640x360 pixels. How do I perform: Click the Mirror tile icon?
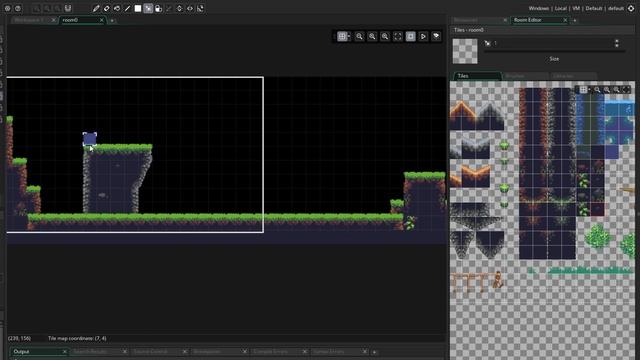(x=169, y=8)
